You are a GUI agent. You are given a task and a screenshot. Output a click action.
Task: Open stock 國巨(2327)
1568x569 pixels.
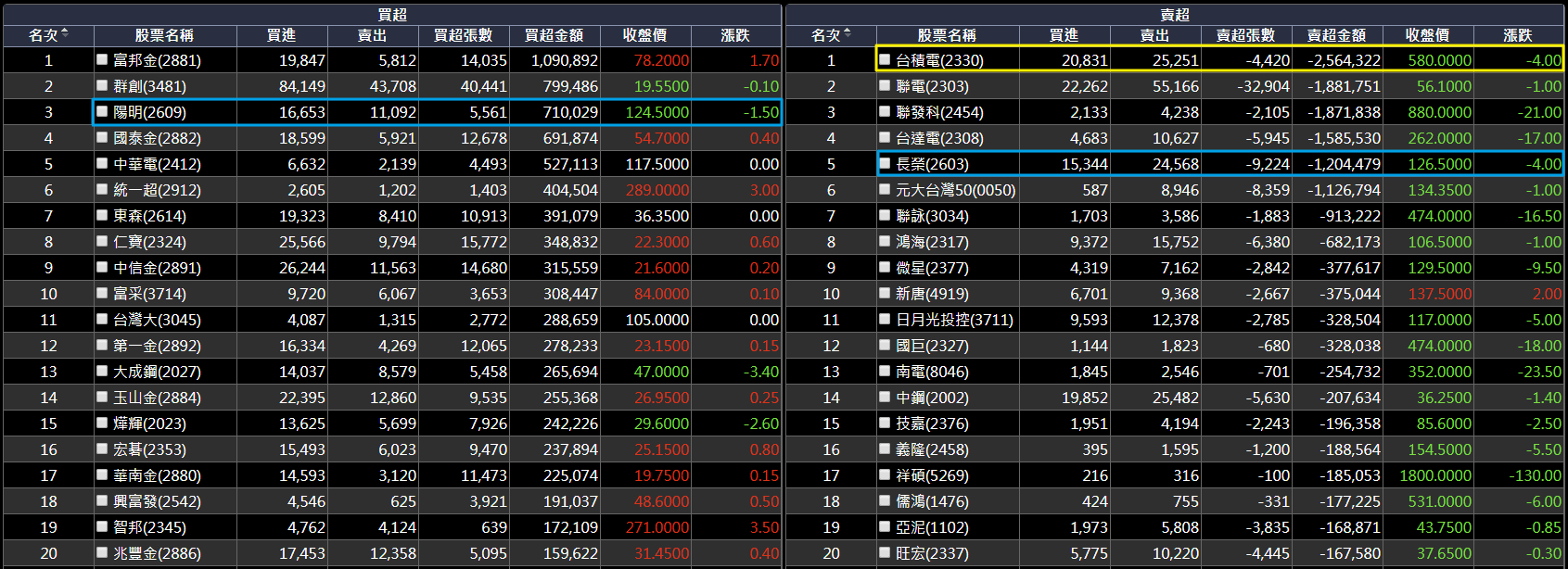[x=932, y=346]
